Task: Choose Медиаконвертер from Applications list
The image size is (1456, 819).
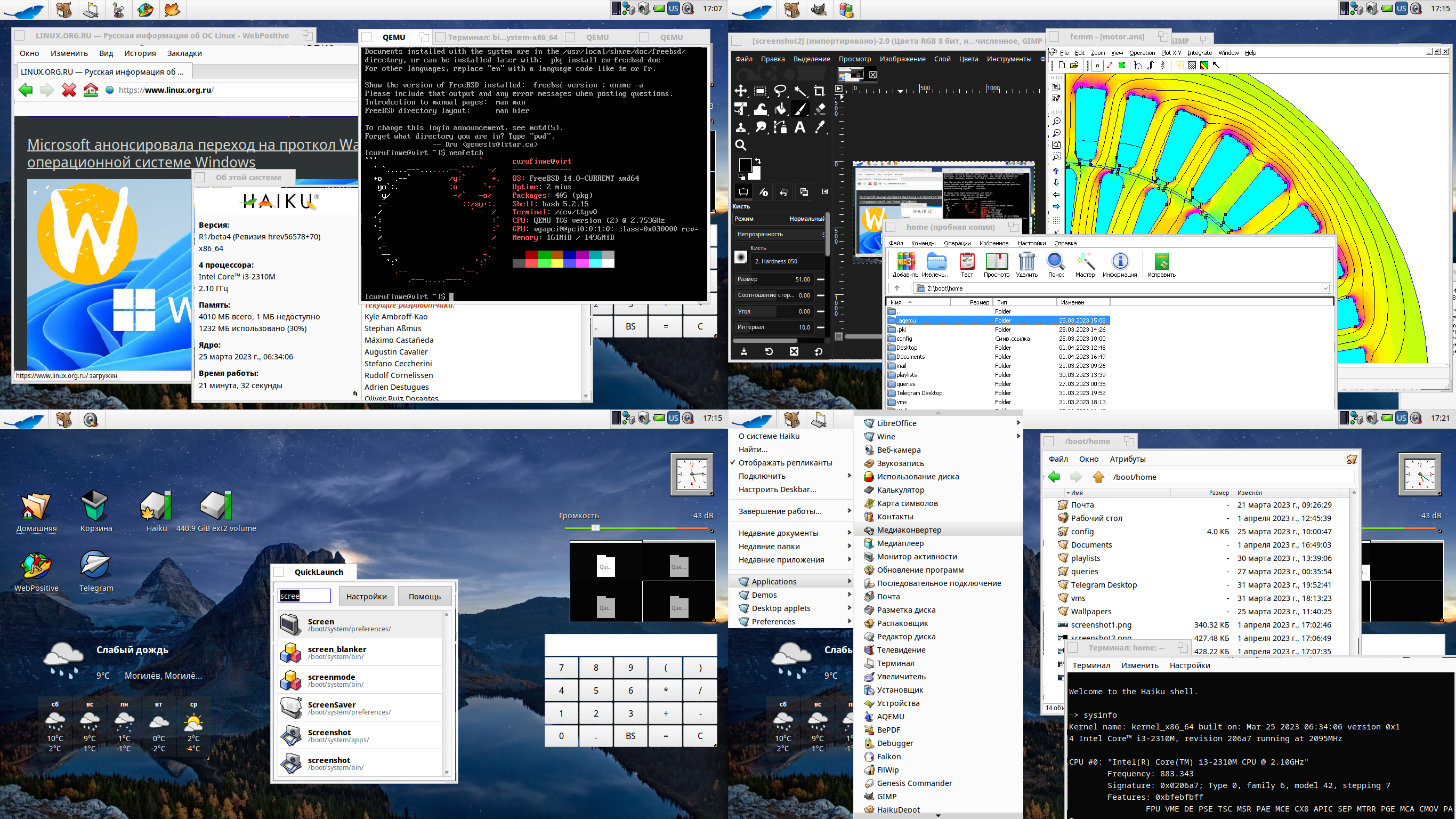Action: [x=939, y=530]
